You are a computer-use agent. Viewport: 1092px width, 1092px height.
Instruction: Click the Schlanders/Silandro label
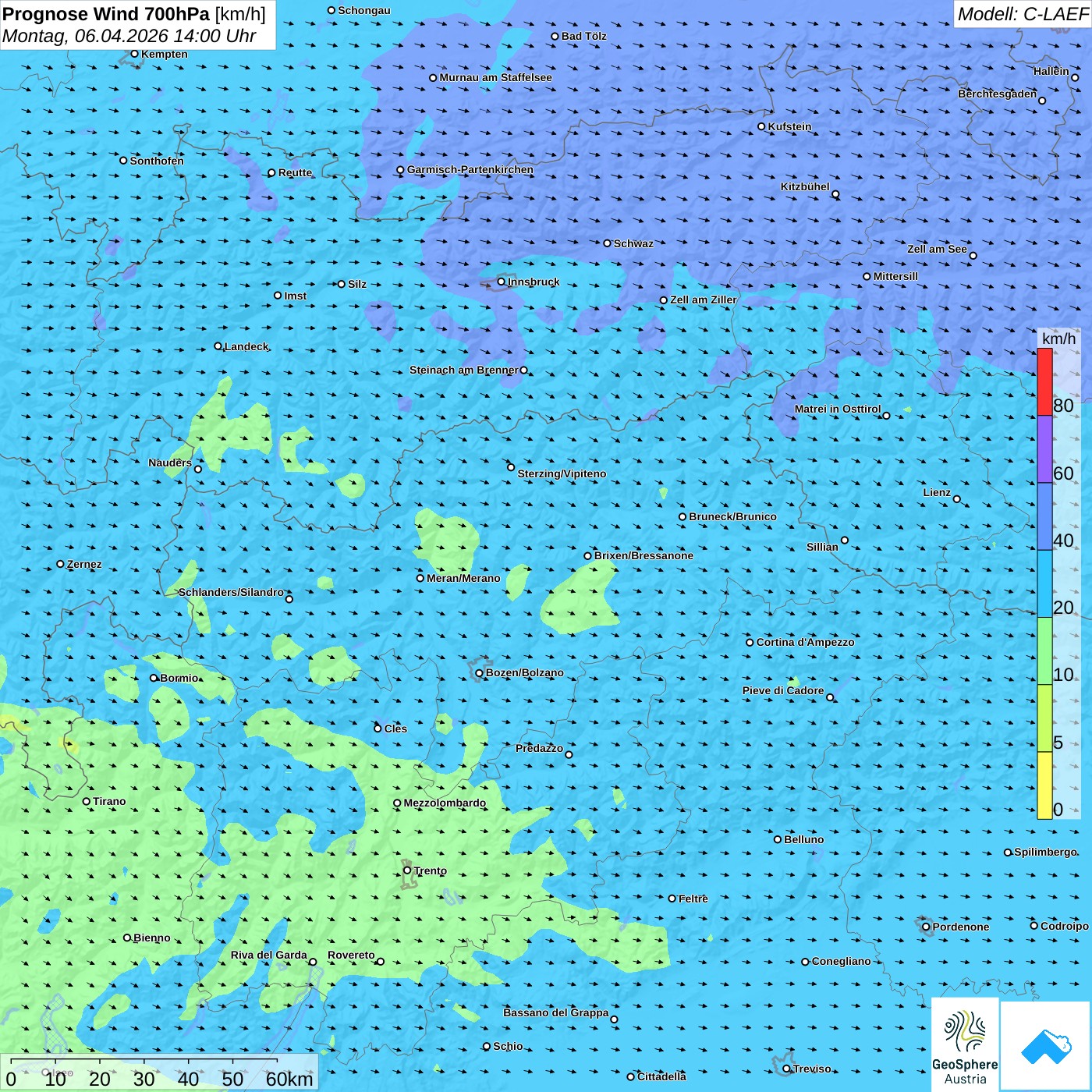click(231, 592)
